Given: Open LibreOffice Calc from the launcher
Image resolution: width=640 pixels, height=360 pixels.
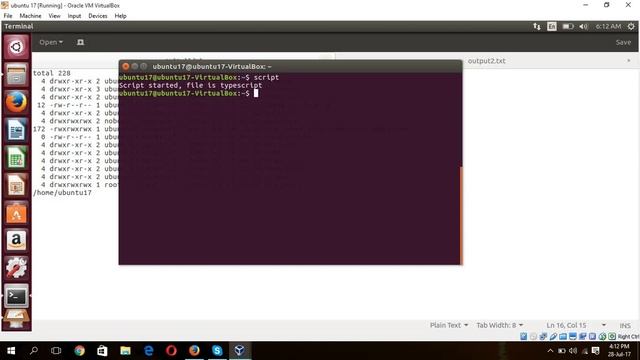Looking at the screenshot, I should tap(16, 158).
